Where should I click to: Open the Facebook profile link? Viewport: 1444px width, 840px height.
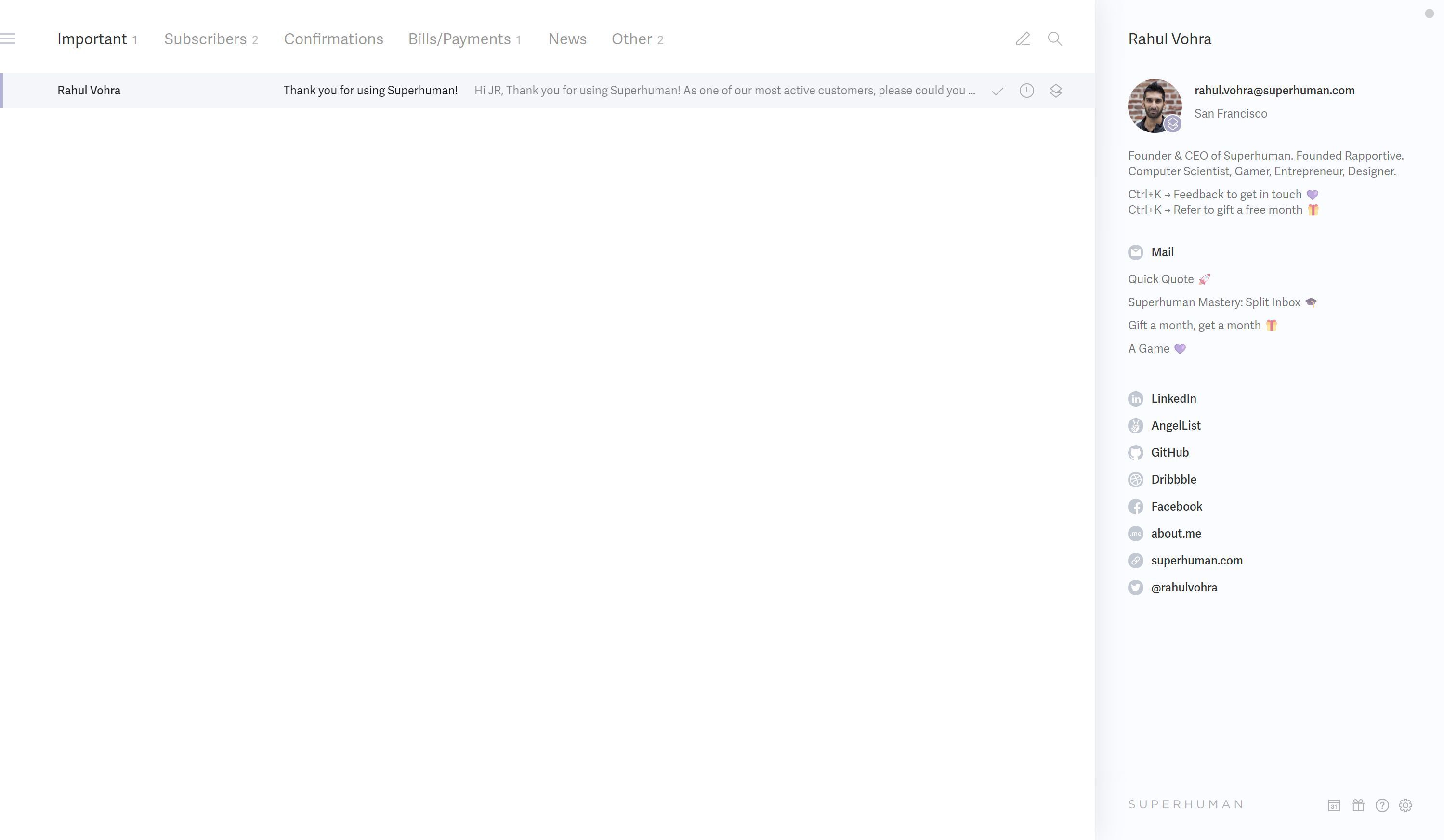[x=1176, y=507]
